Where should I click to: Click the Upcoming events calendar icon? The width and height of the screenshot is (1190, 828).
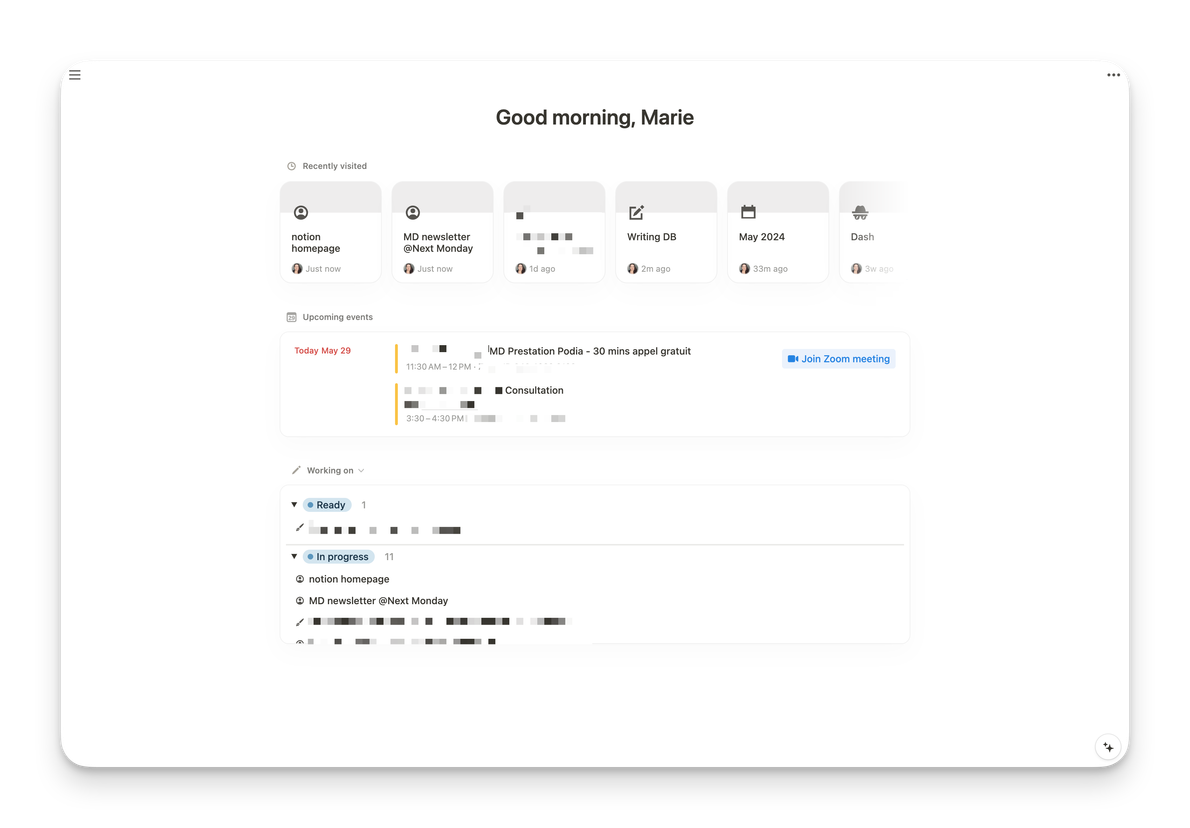pyautogui.click(x=292, y=317)
